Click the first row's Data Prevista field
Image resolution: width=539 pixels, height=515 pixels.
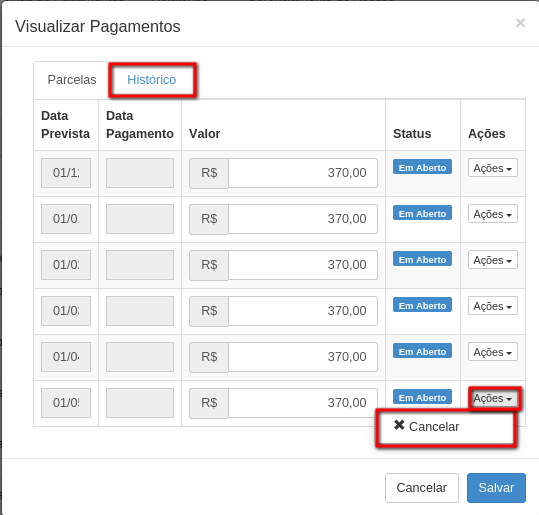[66, 173]
